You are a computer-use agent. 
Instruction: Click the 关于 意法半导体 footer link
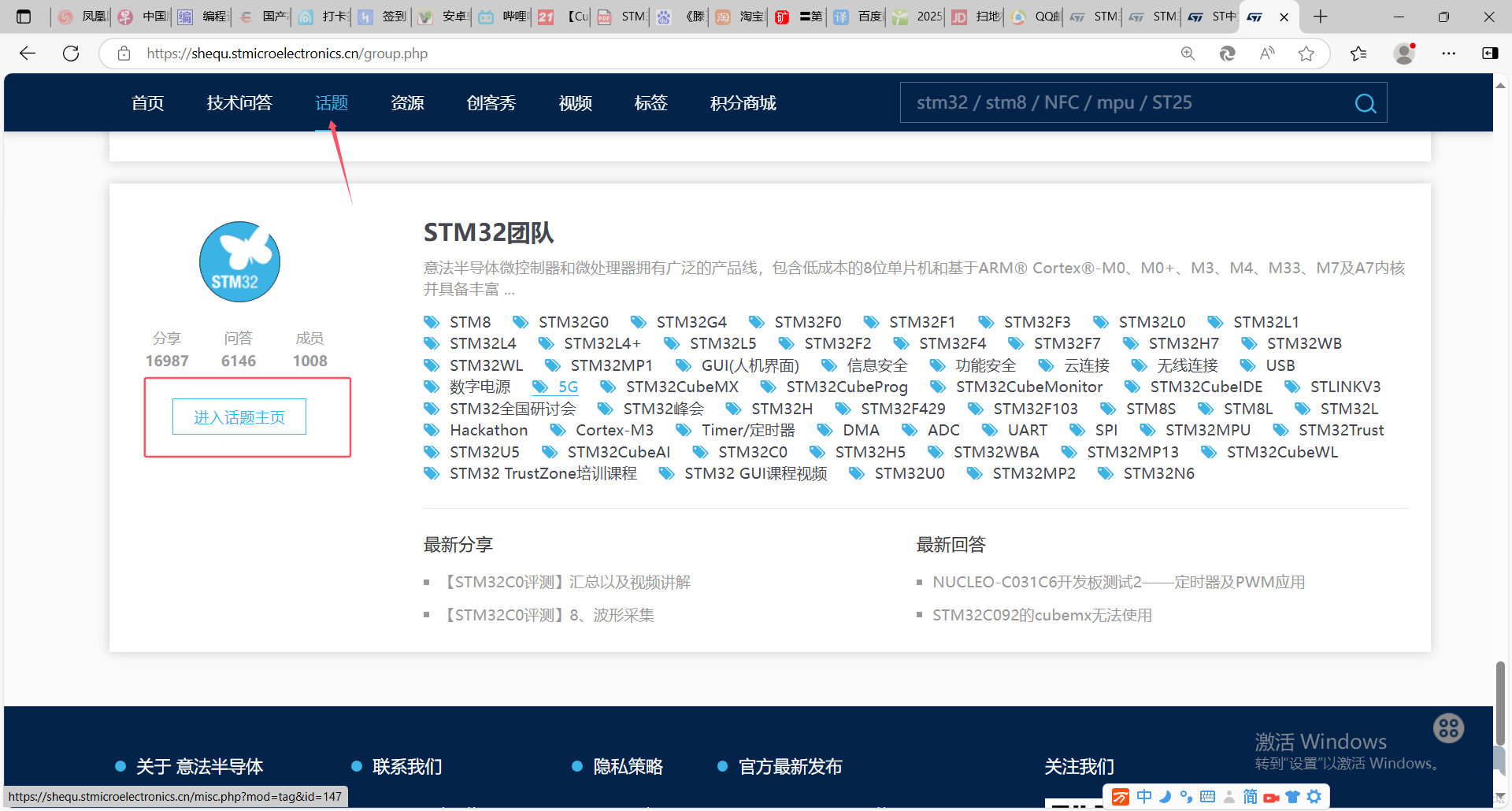click(x=199, y=766)
